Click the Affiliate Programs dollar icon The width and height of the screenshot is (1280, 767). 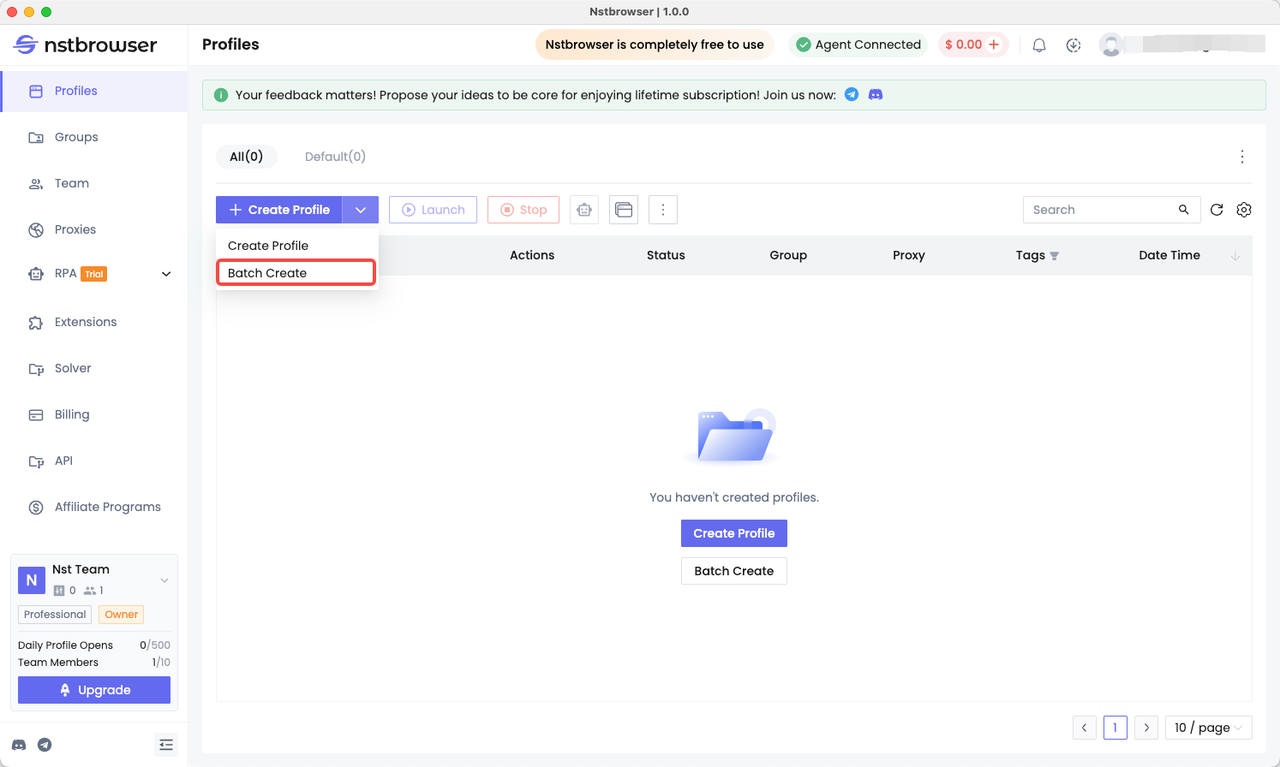(36, 507)
